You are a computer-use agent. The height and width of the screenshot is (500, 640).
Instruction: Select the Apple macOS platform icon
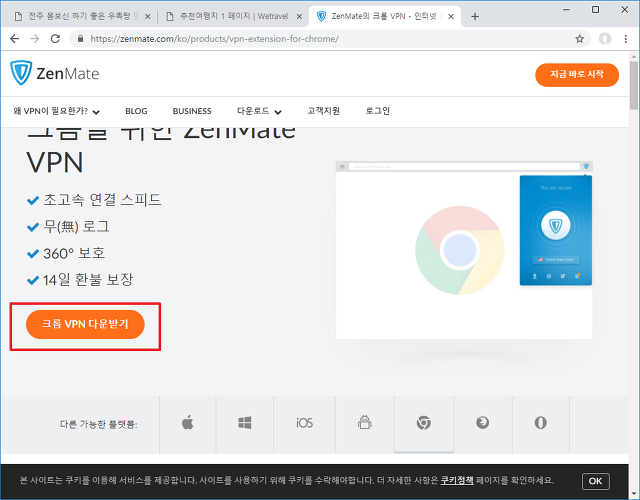pyautogui.click(x=187, y=423)
